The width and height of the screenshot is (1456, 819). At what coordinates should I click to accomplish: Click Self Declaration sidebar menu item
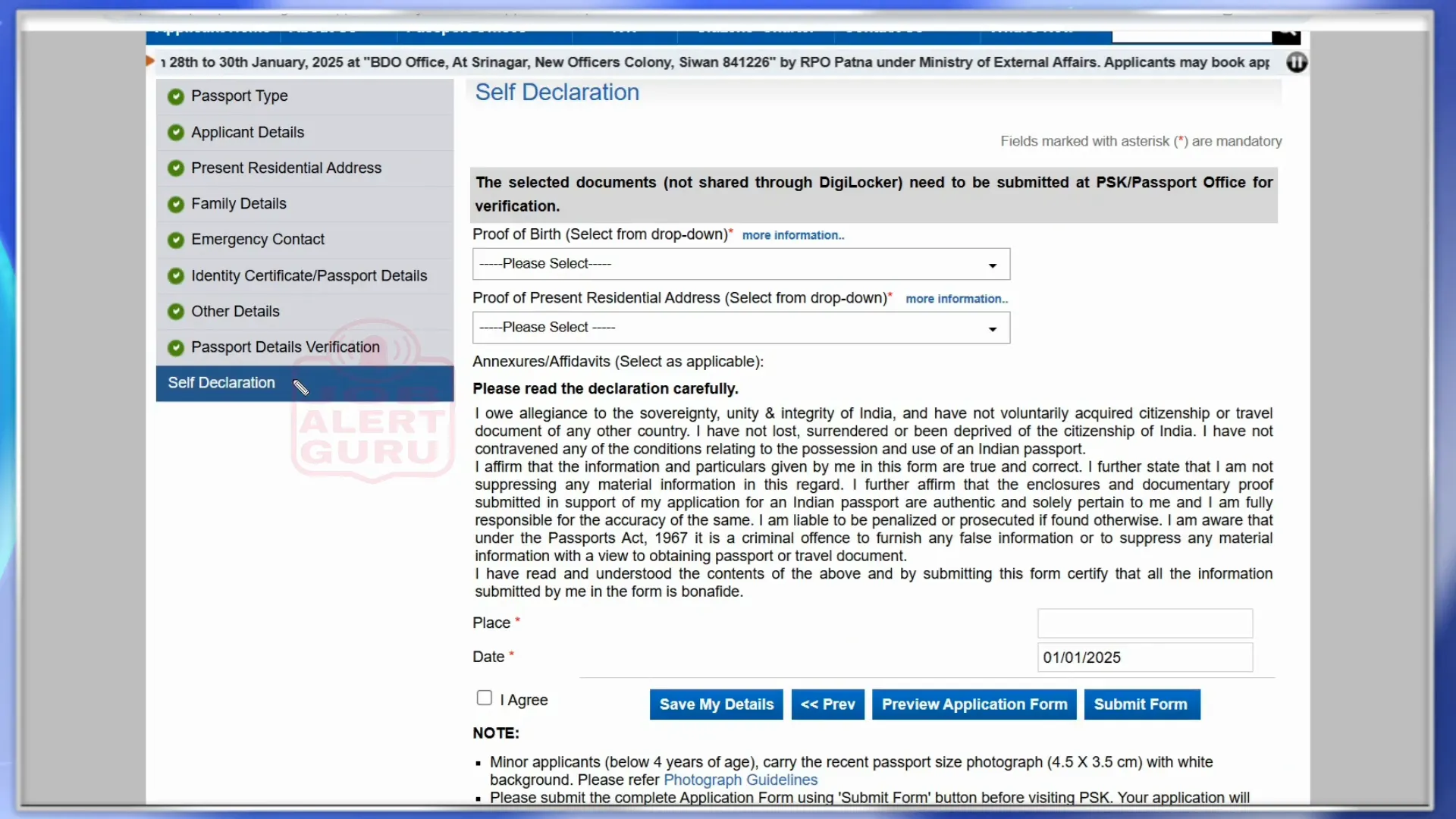coord(221,382)
